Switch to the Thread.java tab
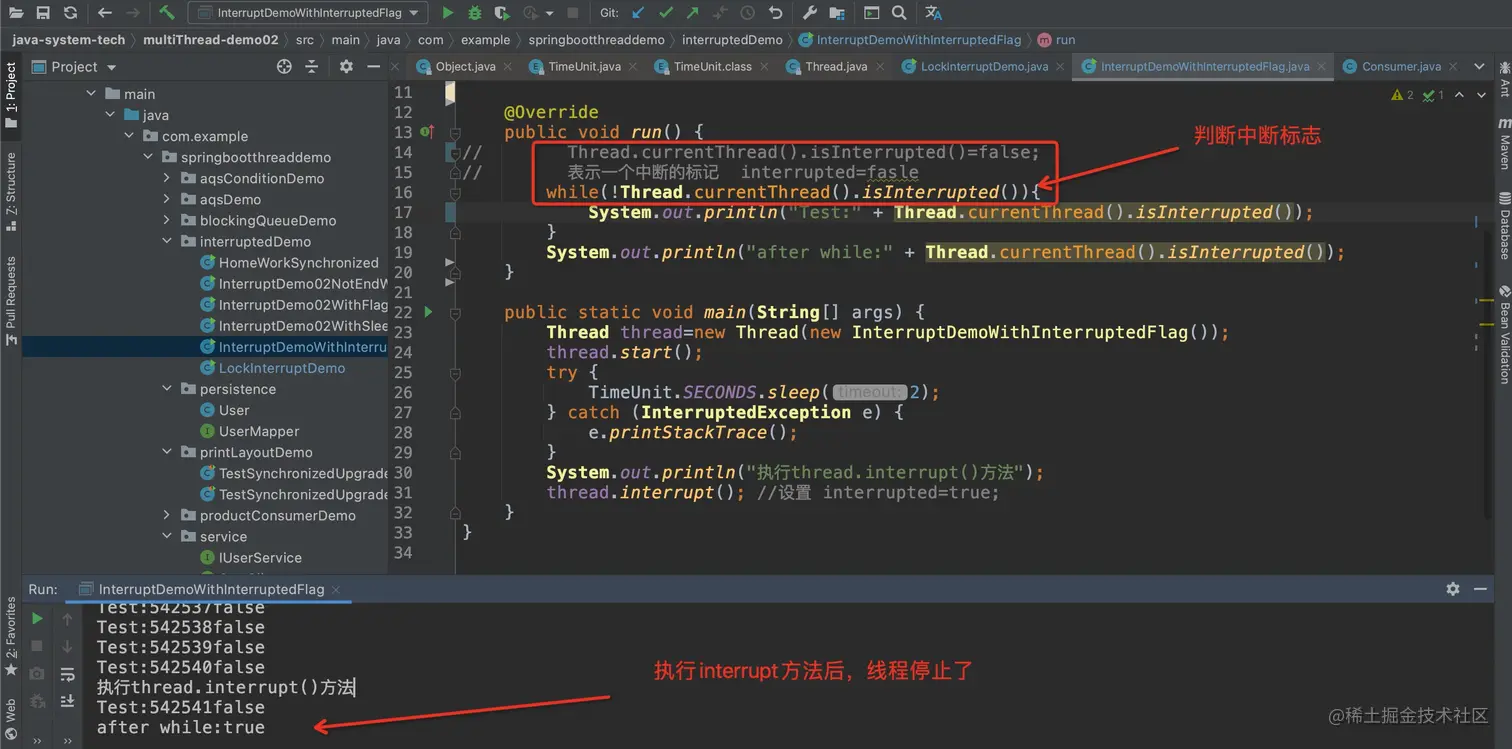Screen dimensions: 1512x749 coord(836,67)
